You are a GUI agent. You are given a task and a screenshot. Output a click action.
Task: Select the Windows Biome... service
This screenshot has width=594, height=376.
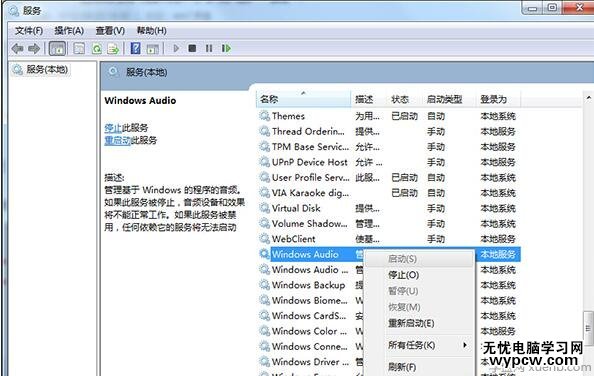pyautogui.click(x=311, y=300)
